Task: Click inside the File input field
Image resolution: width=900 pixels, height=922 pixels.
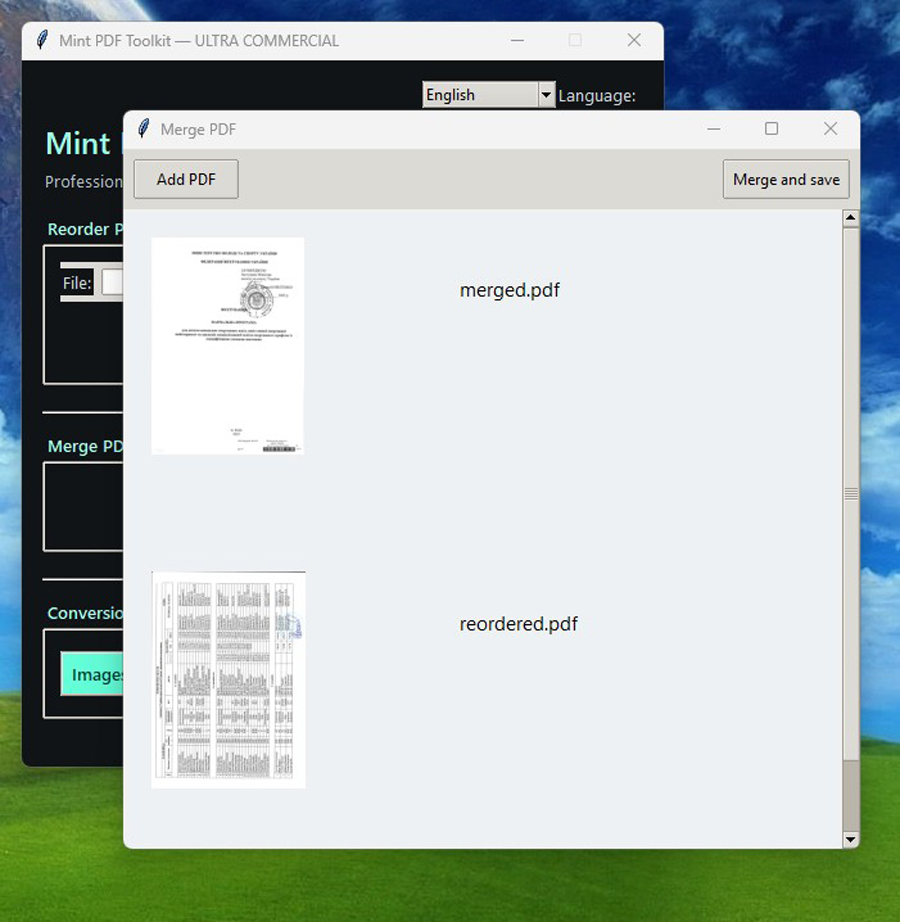Action: click(115, 283)
